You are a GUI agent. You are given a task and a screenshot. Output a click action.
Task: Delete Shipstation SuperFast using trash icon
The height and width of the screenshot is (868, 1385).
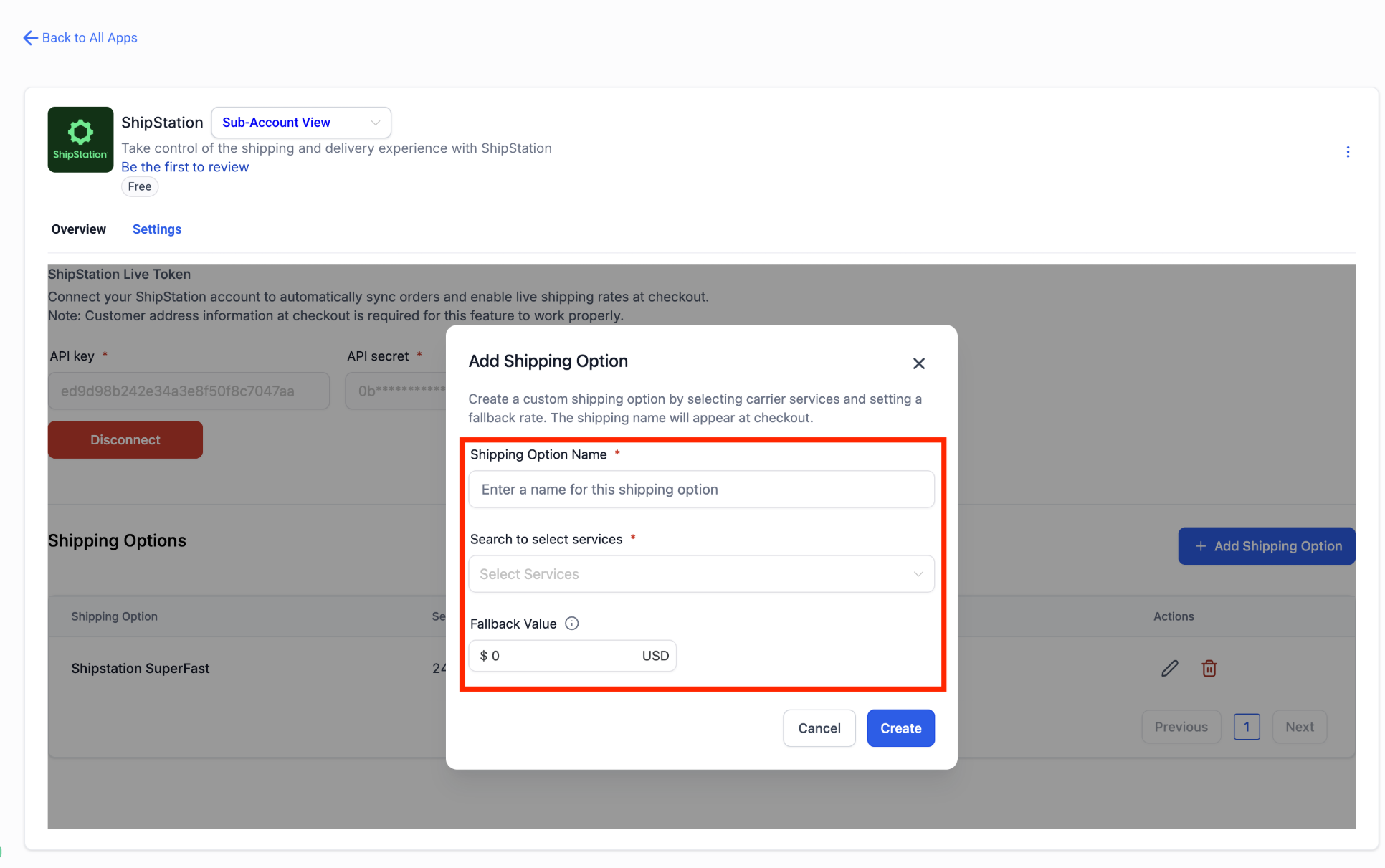point(1209,669)
